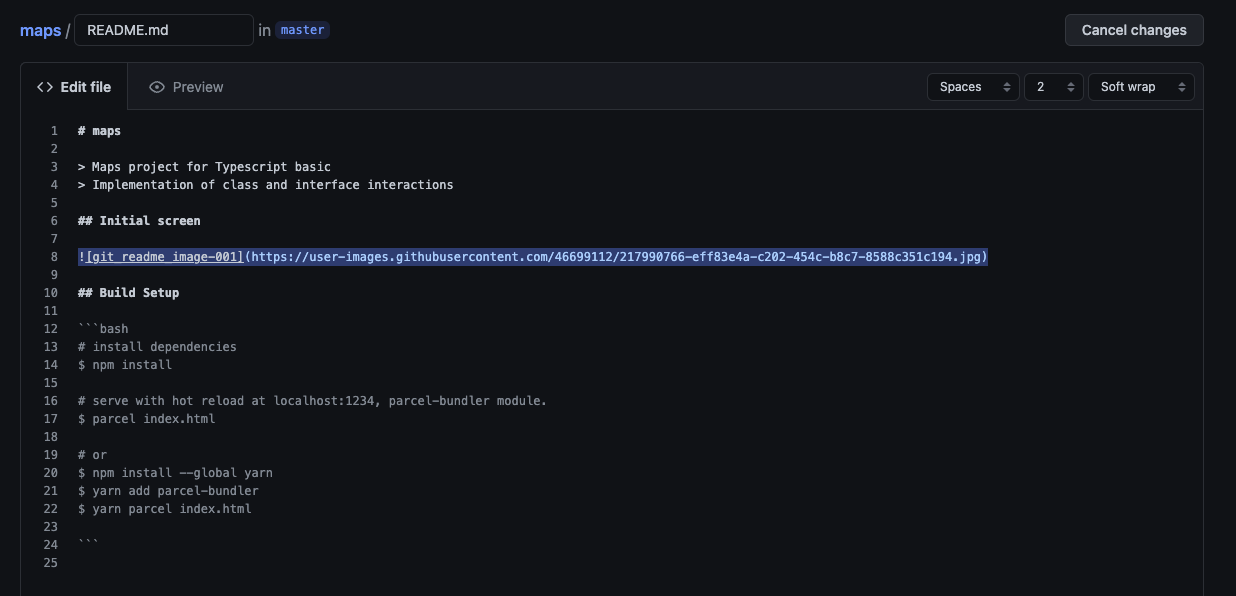Click the '$ parcel index.html' line
This screenshot has width=1236, height=596.
click(x=146, y=419)
